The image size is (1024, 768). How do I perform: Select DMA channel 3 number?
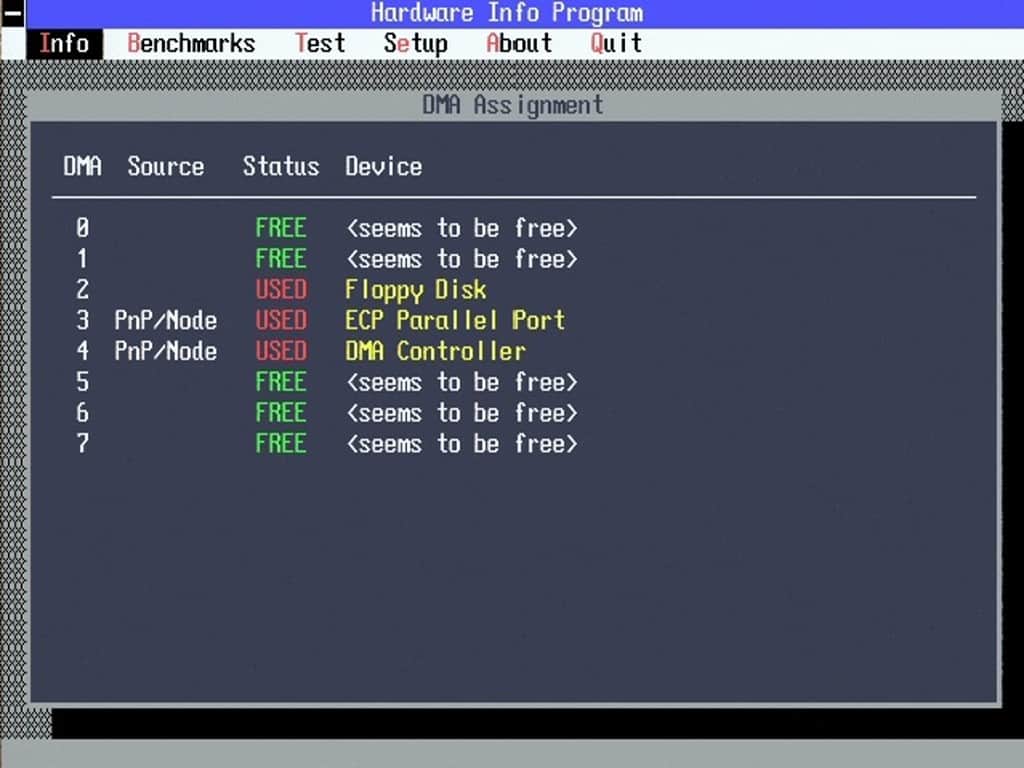tap(82, 320)
